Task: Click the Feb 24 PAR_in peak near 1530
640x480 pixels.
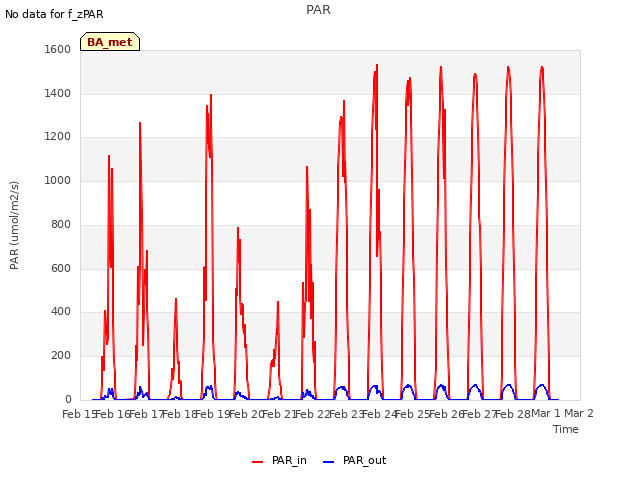Action: point(377,65)
